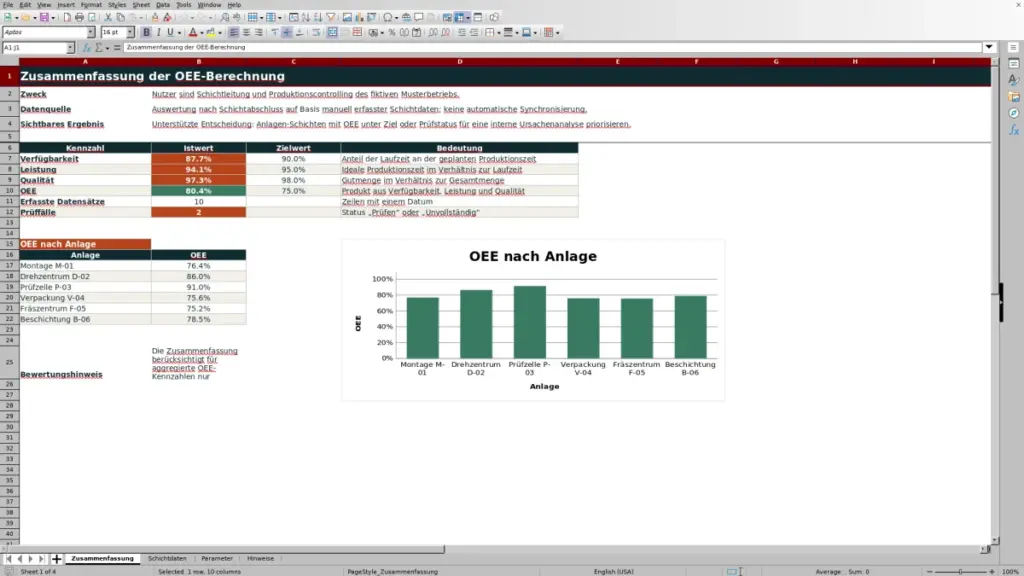1024x576 pixels.
Task: Insert a chart using toolbar icon
Action: click(x=359, y=18)
